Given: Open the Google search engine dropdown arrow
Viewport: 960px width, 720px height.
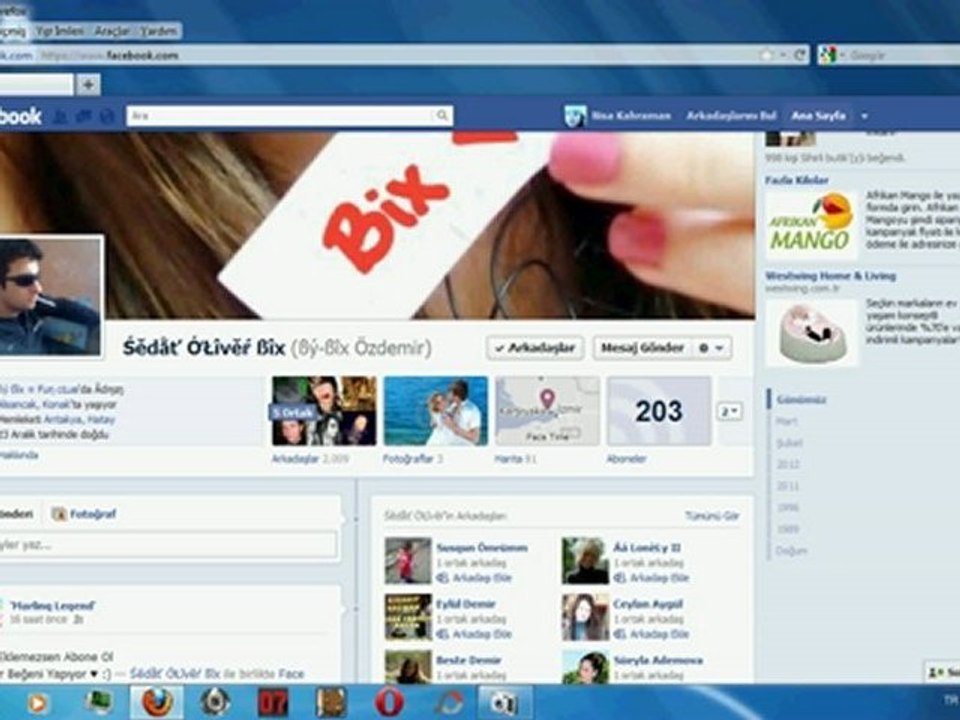Looking at the screenshot, I should (x=842, y=55).
